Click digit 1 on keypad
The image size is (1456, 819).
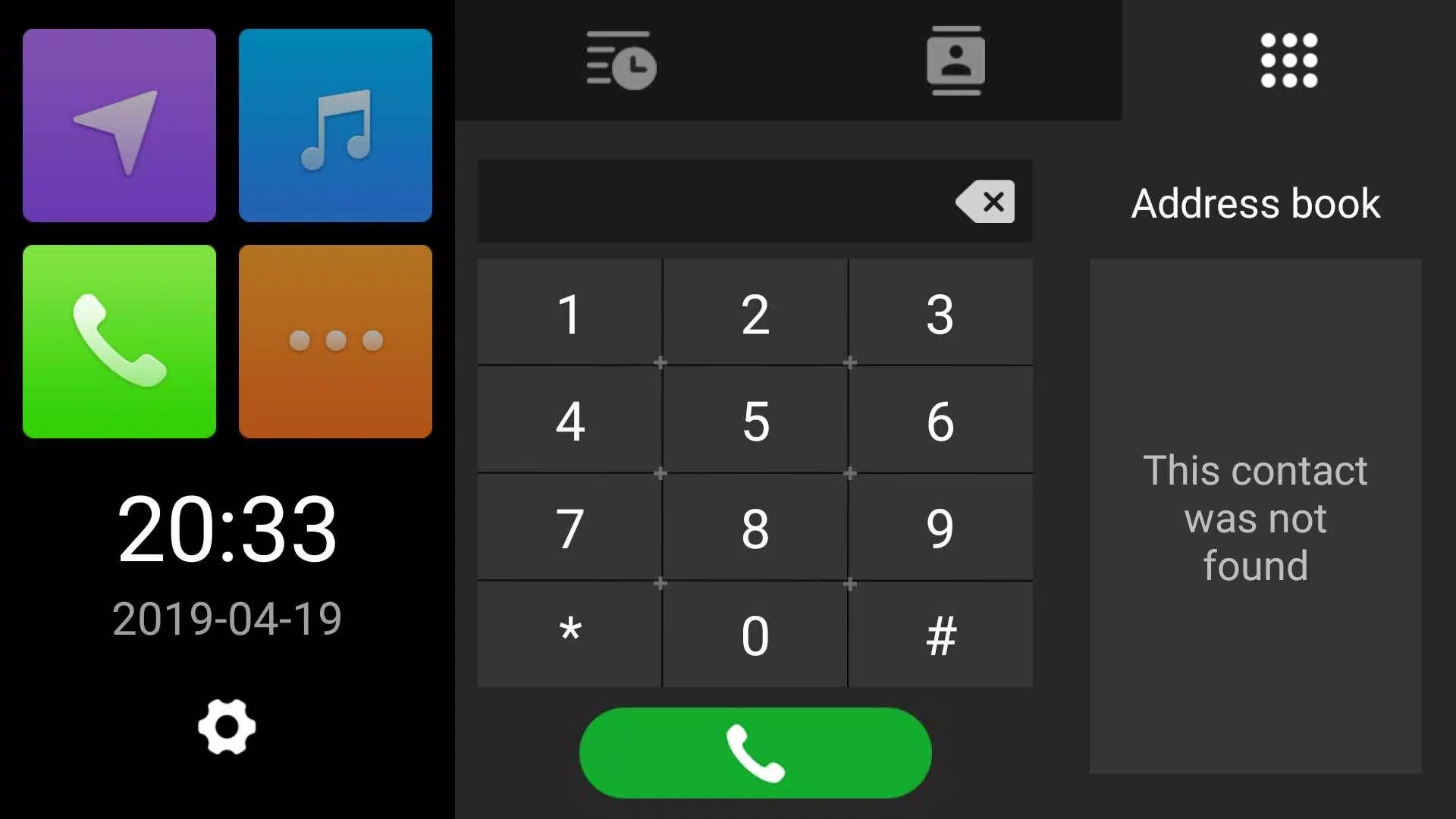click(x=569, y=313)
